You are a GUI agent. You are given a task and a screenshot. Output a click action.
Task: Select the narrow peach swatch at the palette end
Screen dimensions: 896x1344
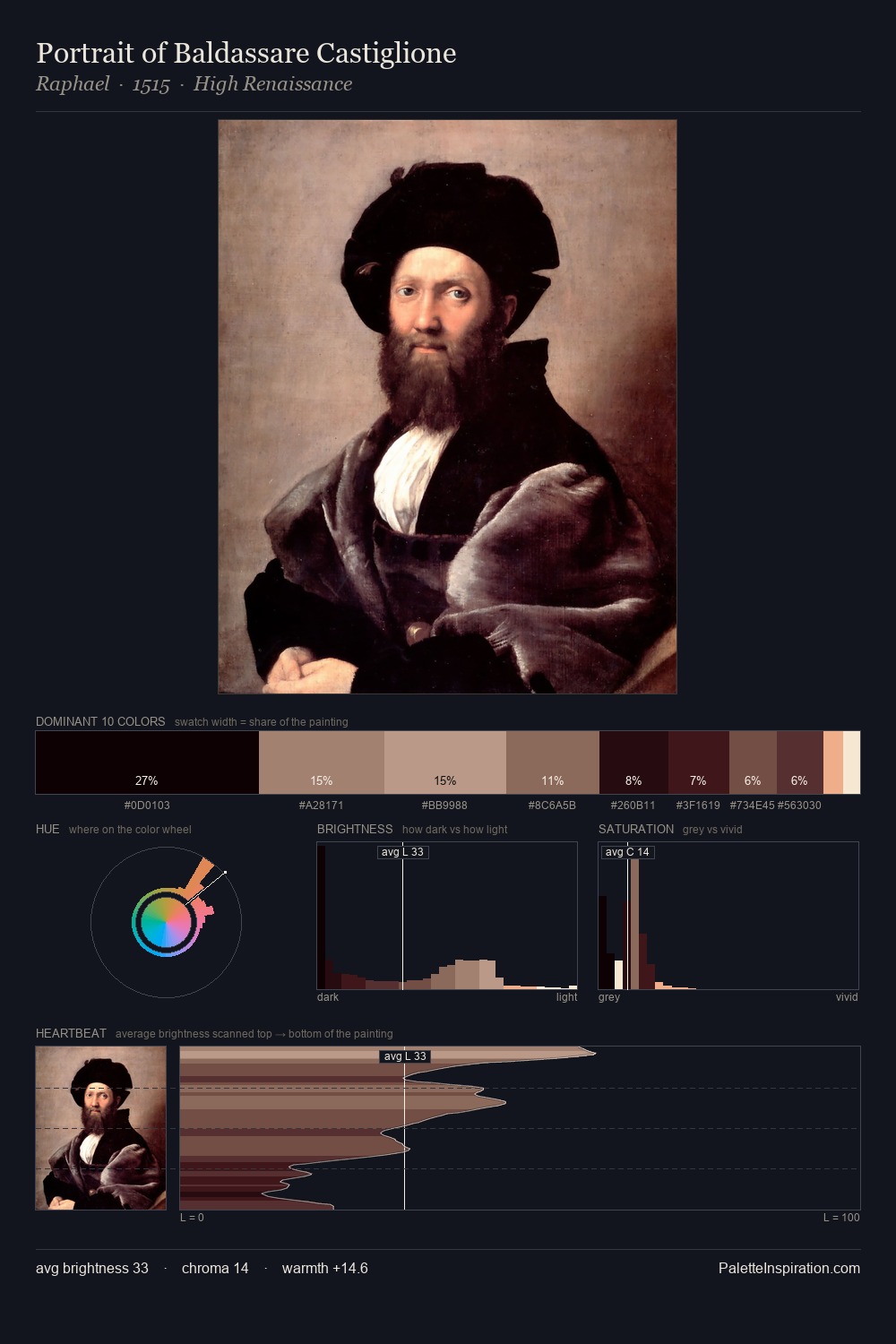coord(833,762)
